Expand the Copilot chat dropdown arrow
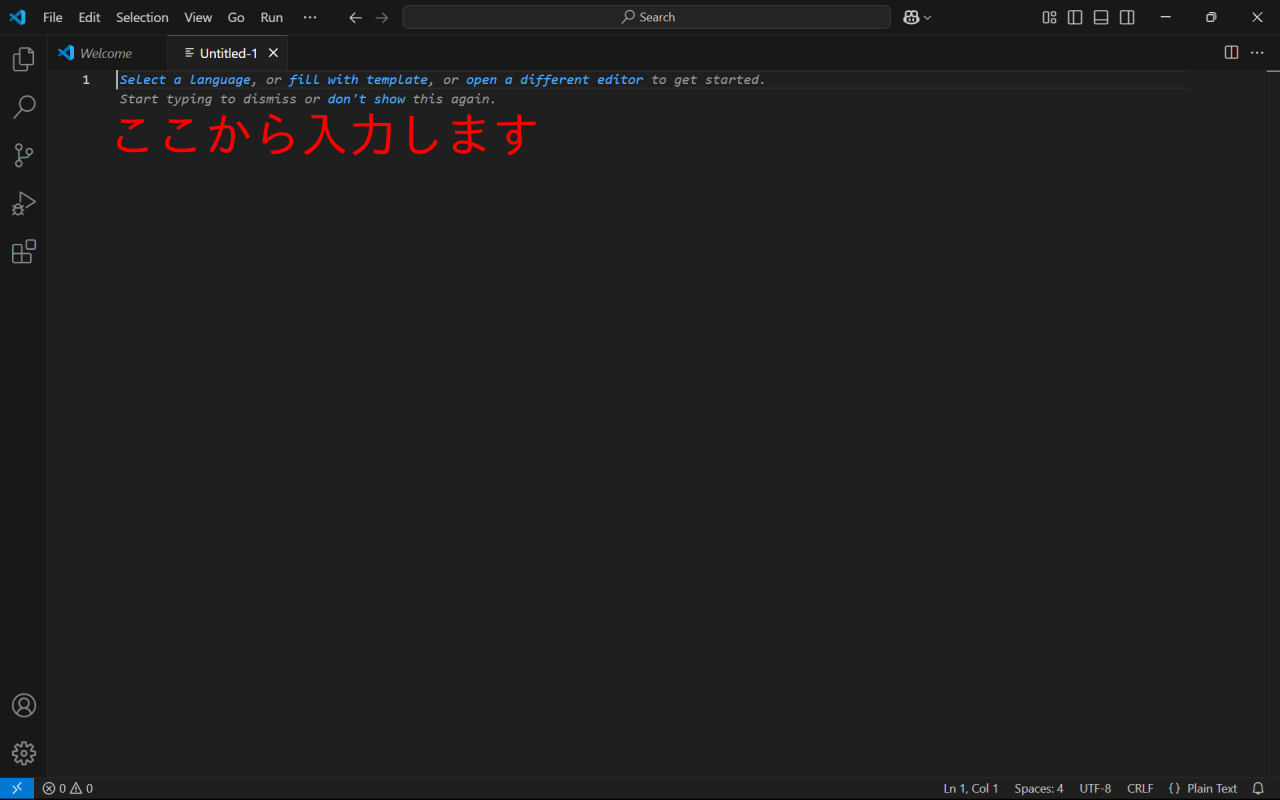The height and width of the screenshot is (800, 1280). tap(928, 17)
